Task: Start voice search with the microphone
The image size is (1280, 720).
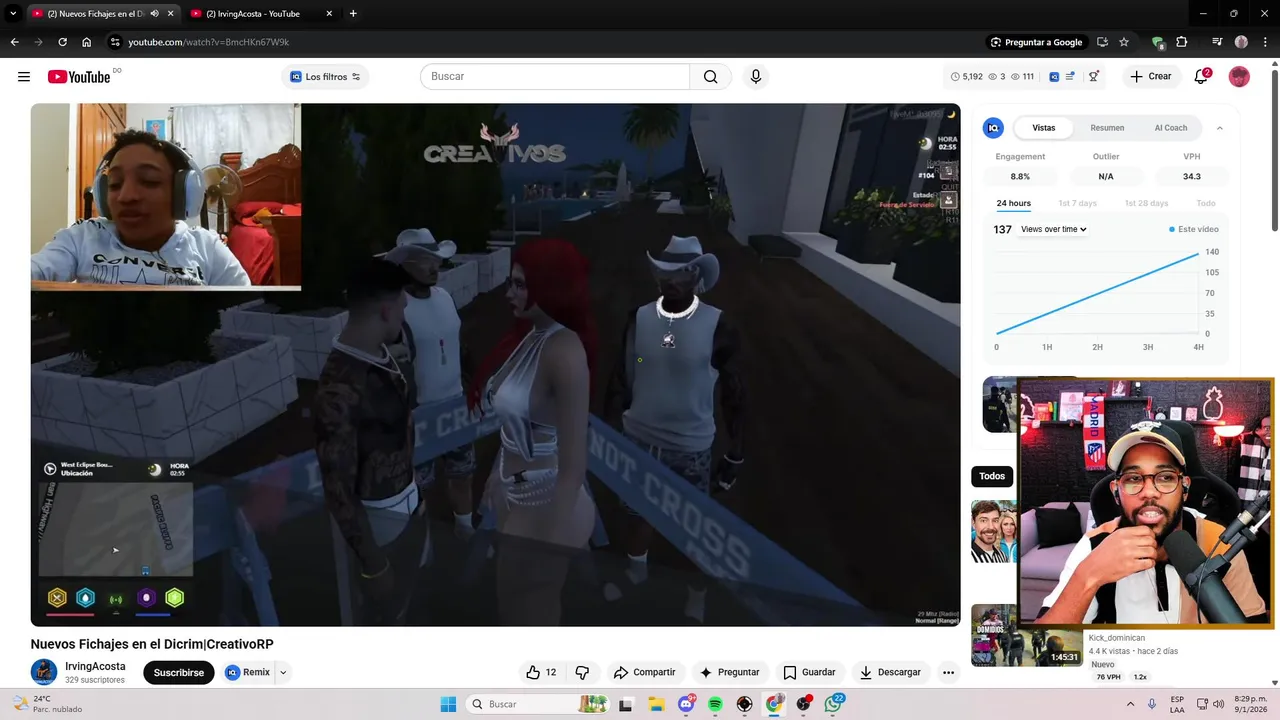Action: click(756, 76)
